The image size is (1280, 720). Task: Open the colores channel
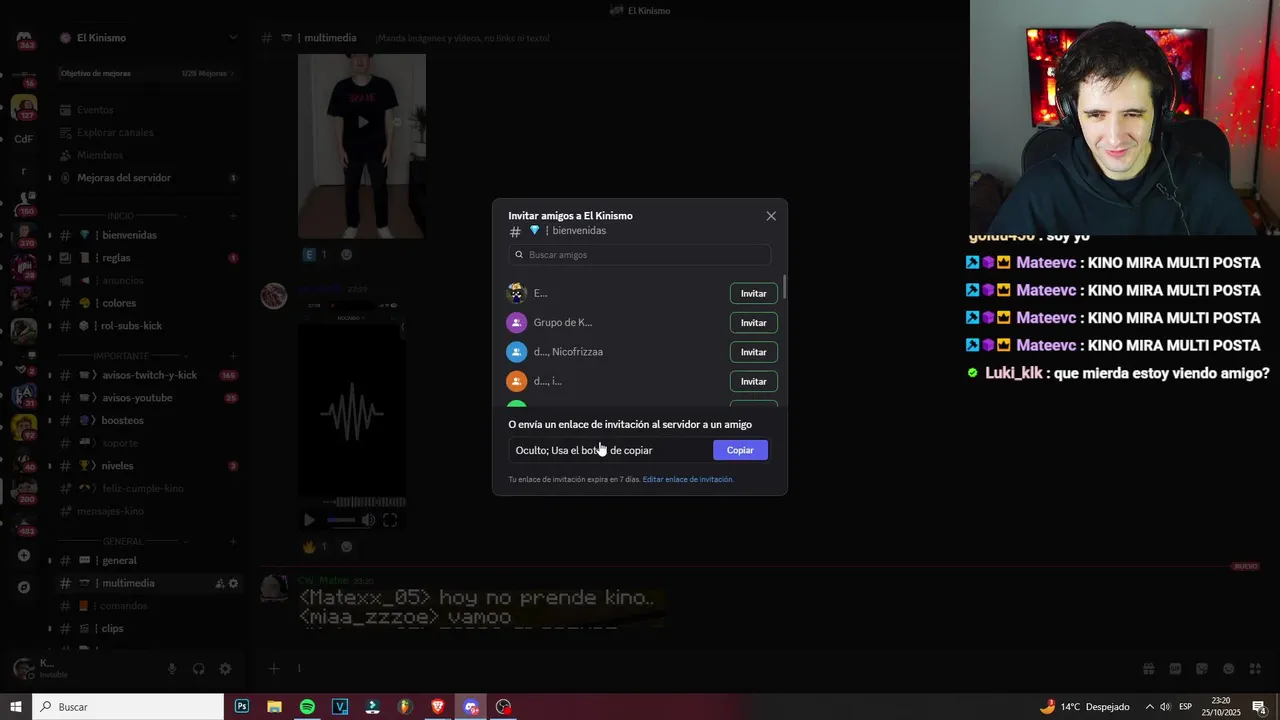click(x=148, y=303)
